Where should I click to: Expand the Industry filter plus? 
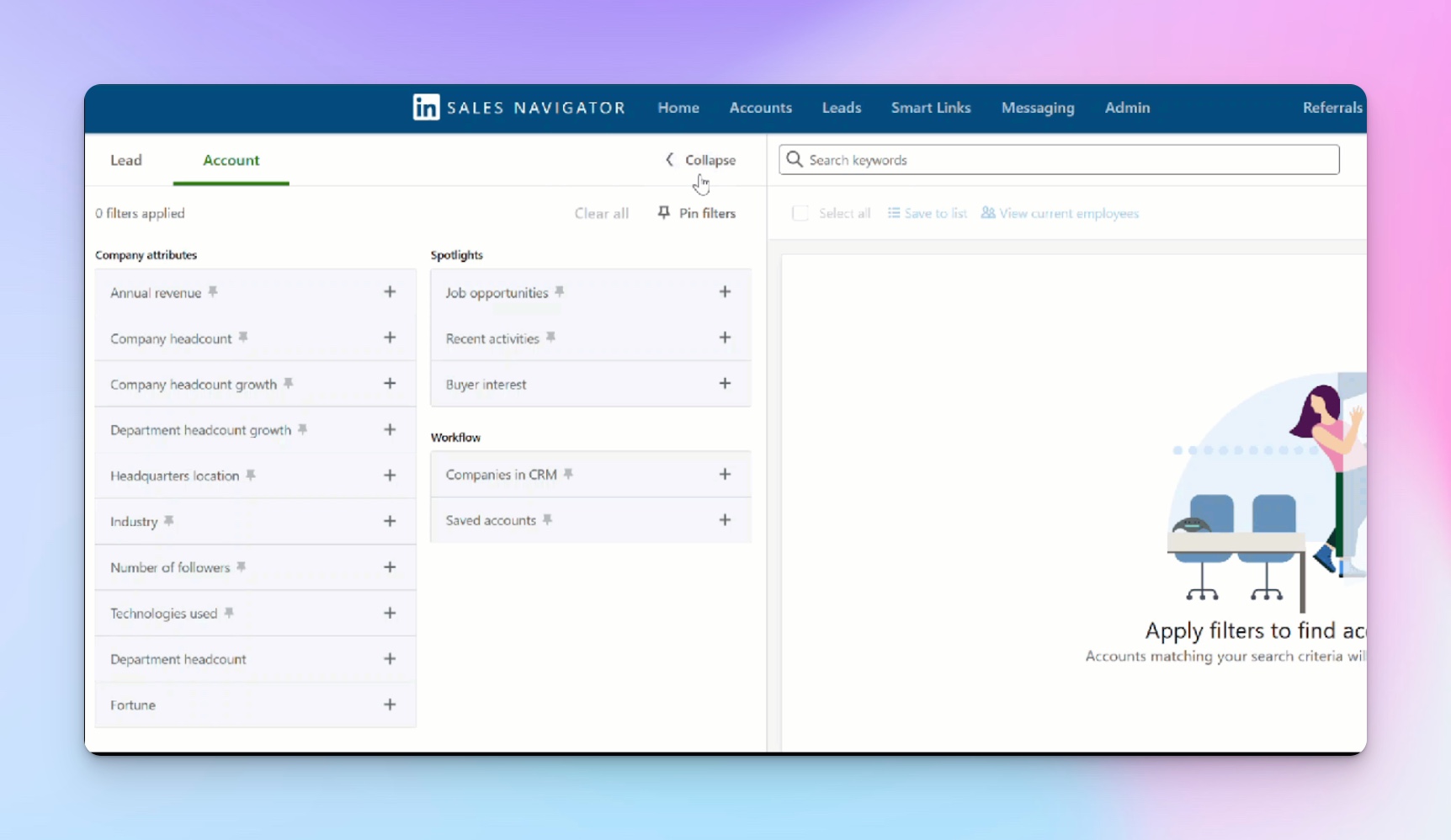(390, 521)
